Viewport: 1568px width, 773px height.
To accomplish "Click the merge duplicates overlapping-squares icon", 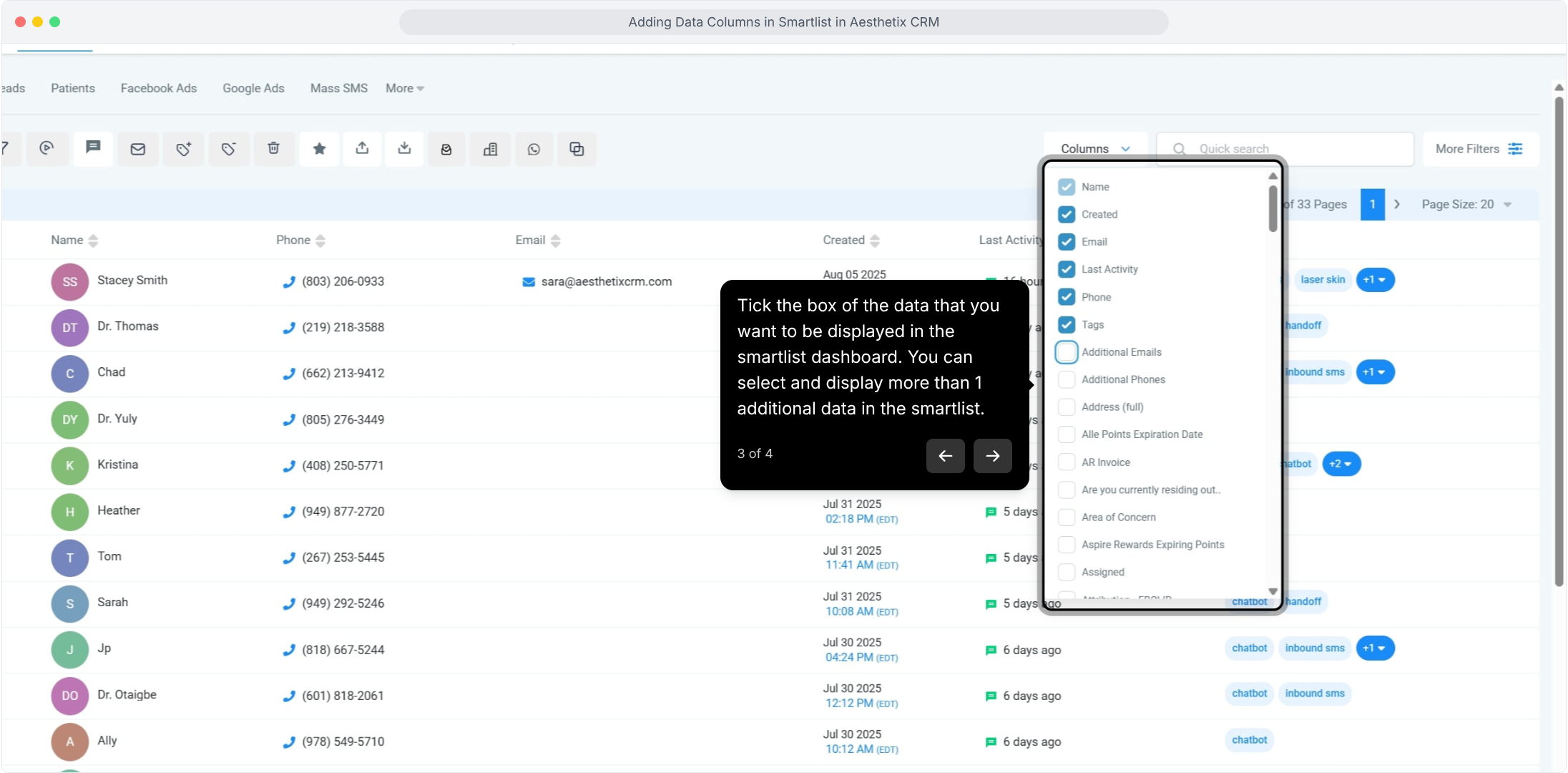I will tap(577, 149).
